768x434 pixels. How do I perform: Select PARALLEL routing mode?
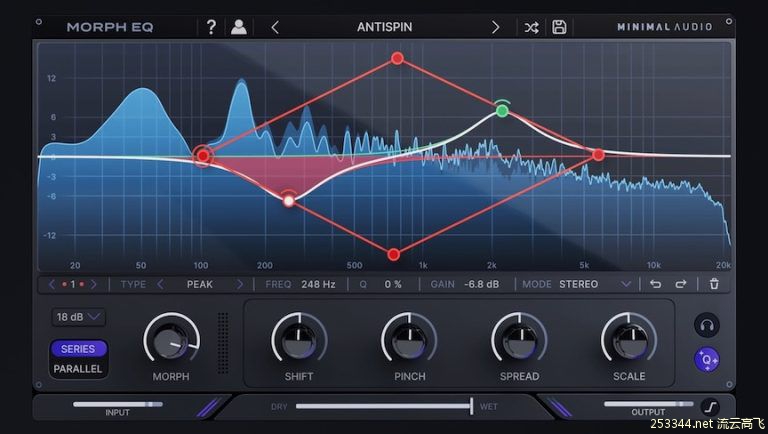pos(78,369)
